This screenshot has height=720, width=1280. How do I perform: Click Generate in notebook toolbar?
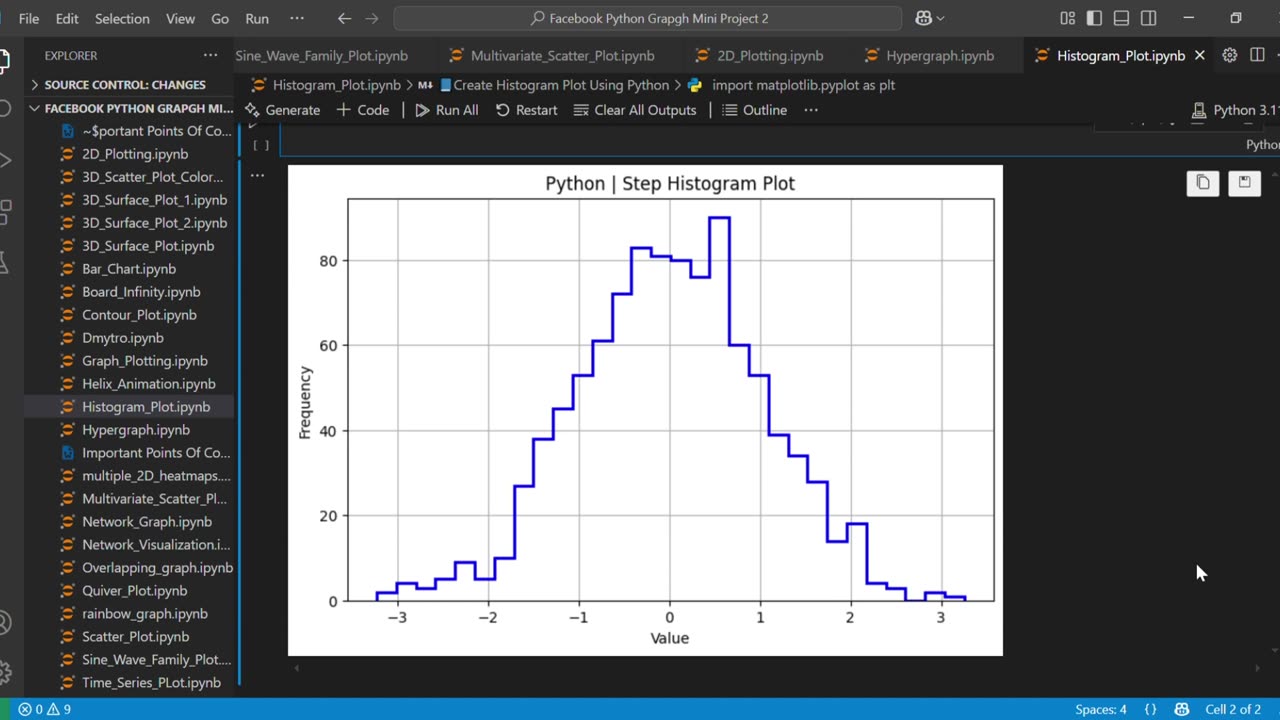point(281,110)
